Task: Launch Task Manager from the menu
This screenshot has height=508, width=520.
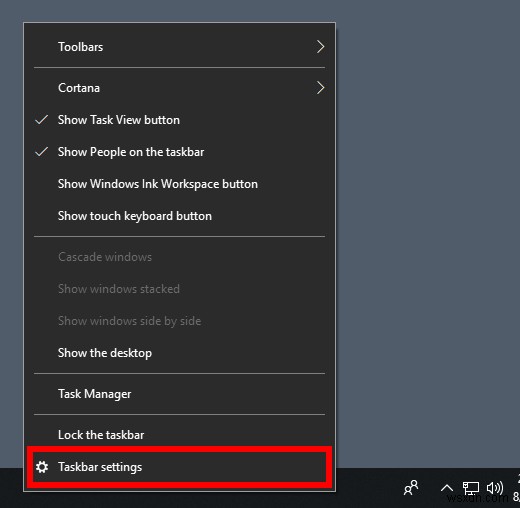Action: click(x=179, y=394)
